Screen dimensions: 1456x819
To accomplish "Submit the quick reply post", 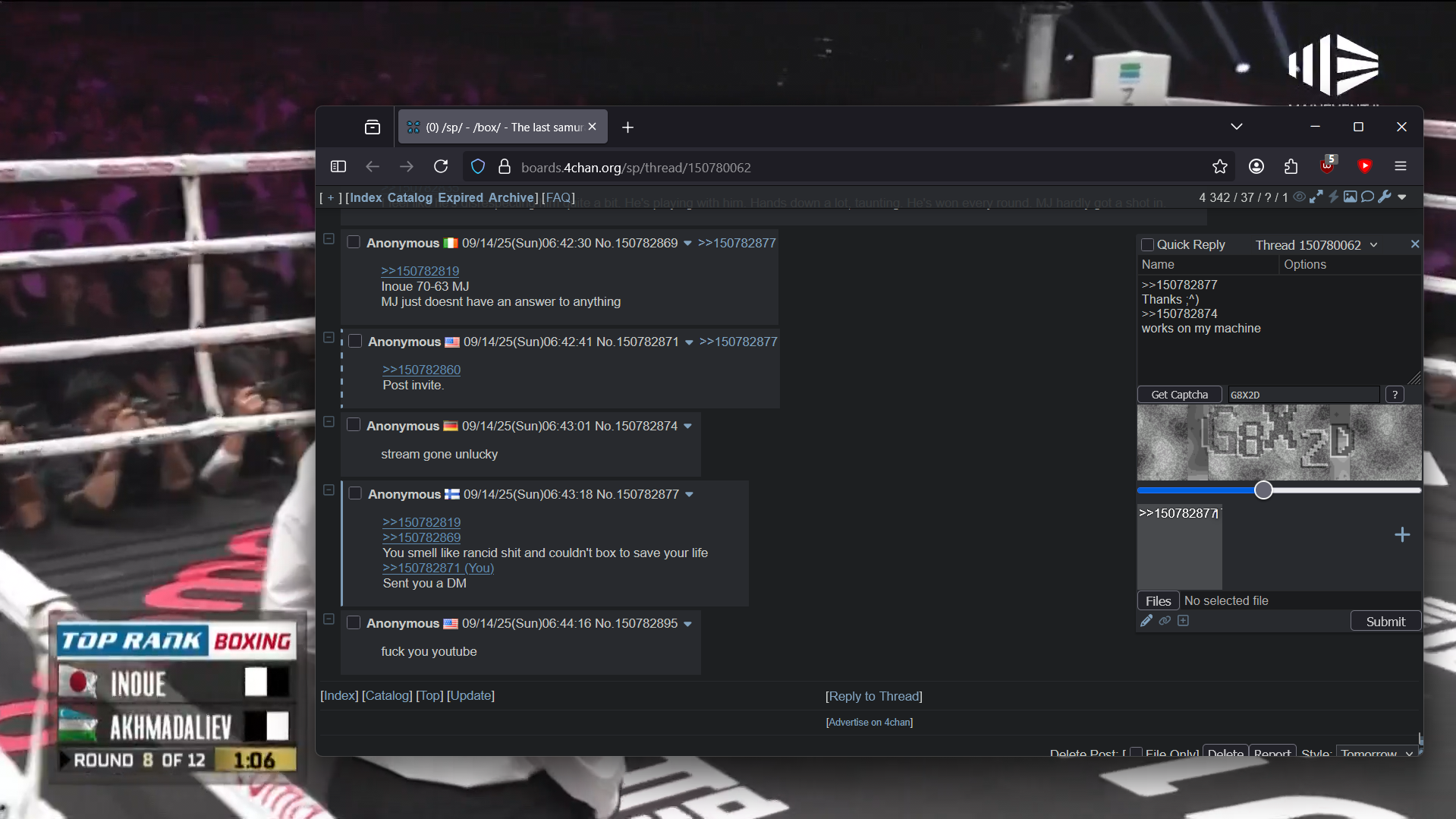I will pos(1385,622).
